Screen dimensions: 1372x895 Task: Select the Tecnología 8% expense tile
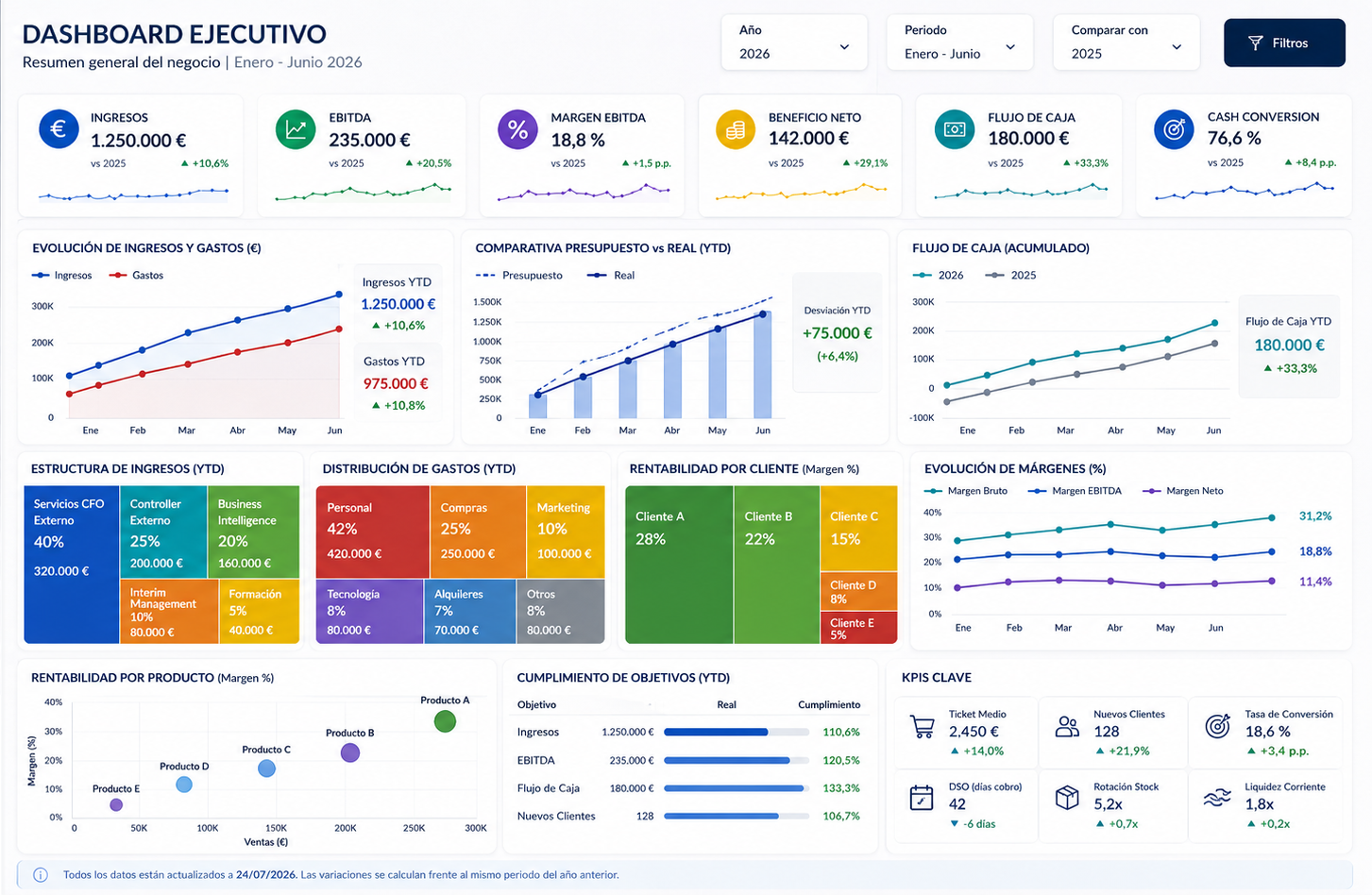click(369, 612)
